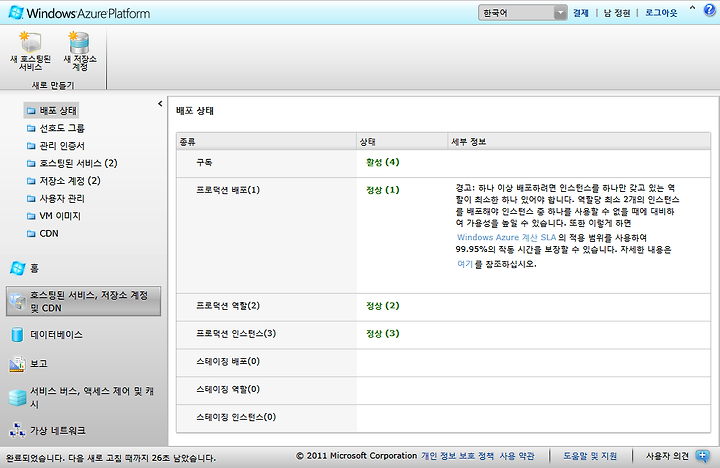The height and width of the screenshot is (468, 720).
Task: Click the Windows Azure Platform logo
Action: point(79,13)
